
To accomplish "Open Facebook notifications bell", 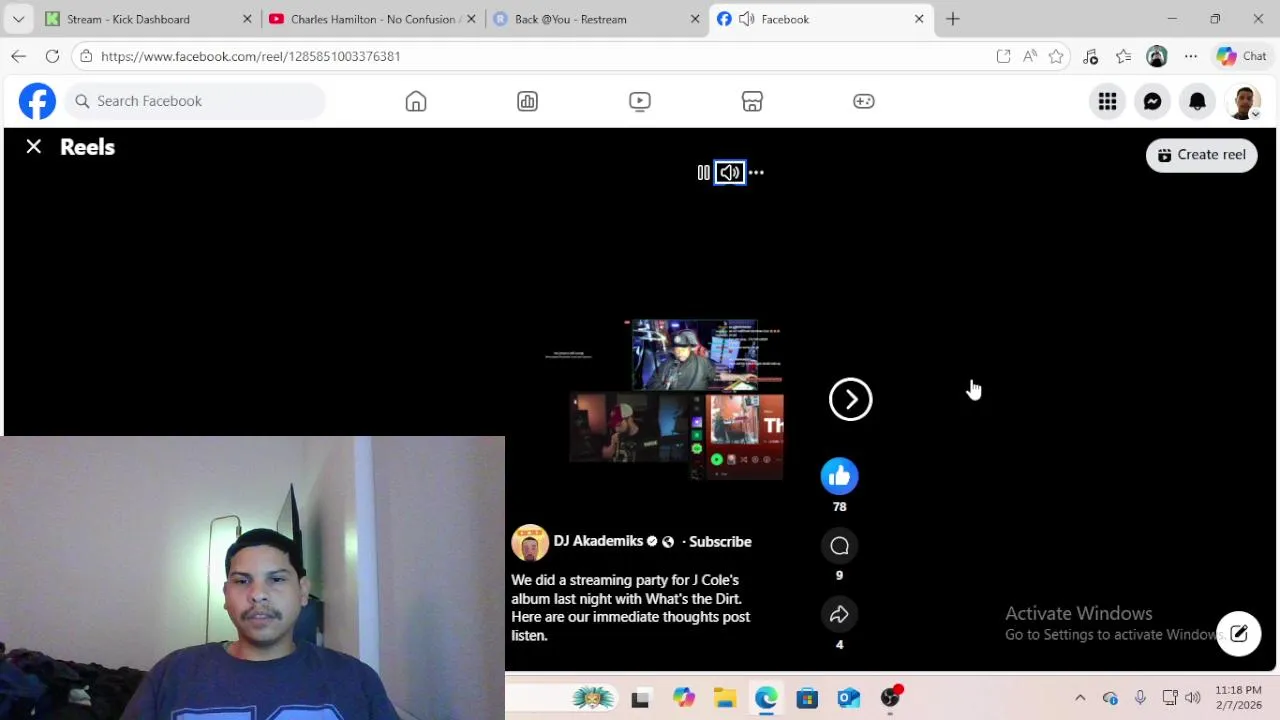I will click(x=1198, y=101).
